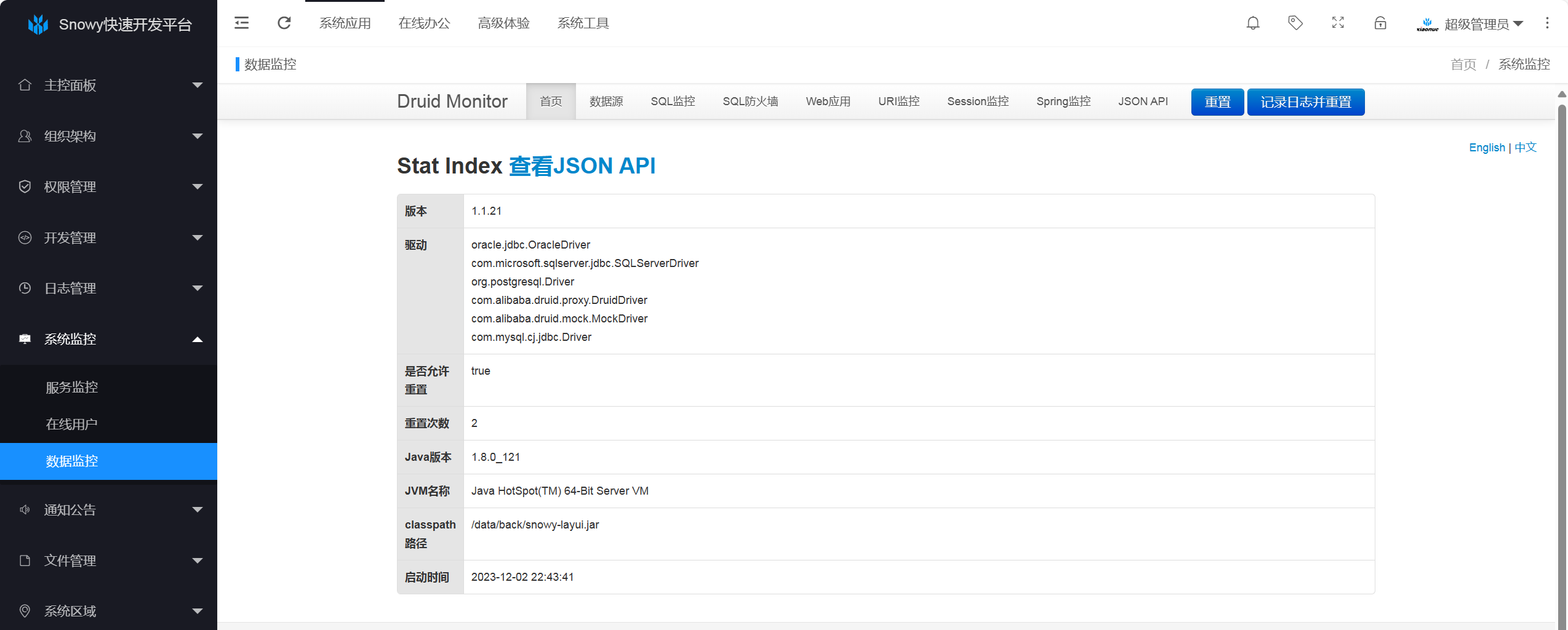Open the vertical three-dot more menu

1547,23
